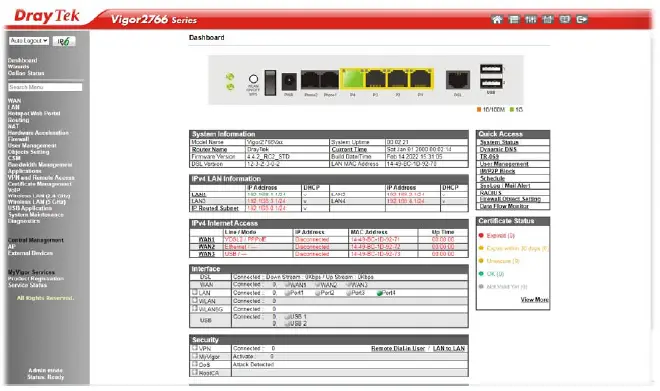
Task: Open Wireless LAN (5 GHz) menu
Action: (x=37, y=202)
